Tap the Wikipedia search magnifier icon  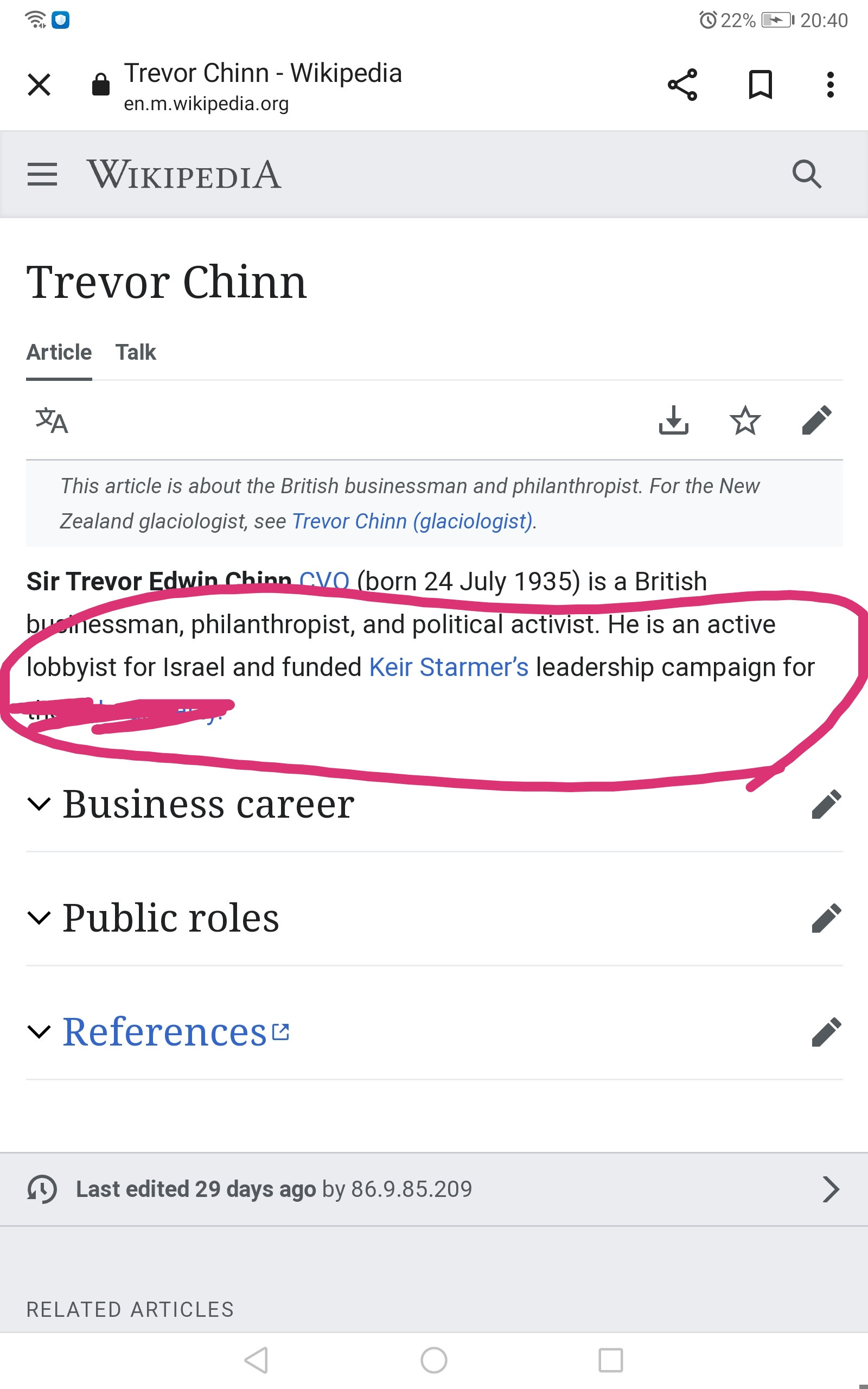coord(807,174)
